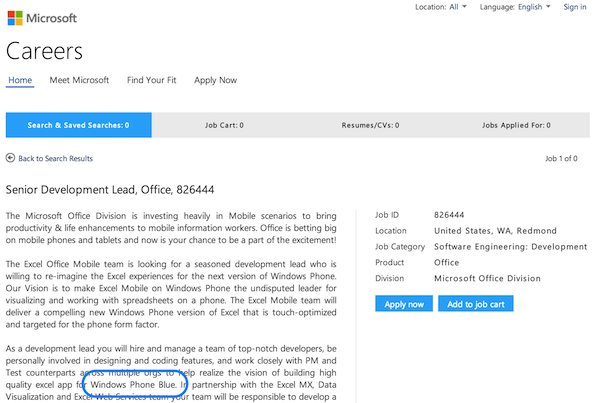Go to Meet Microsoft tab
This screenshot has height=403, width=600.
(79, 80)
